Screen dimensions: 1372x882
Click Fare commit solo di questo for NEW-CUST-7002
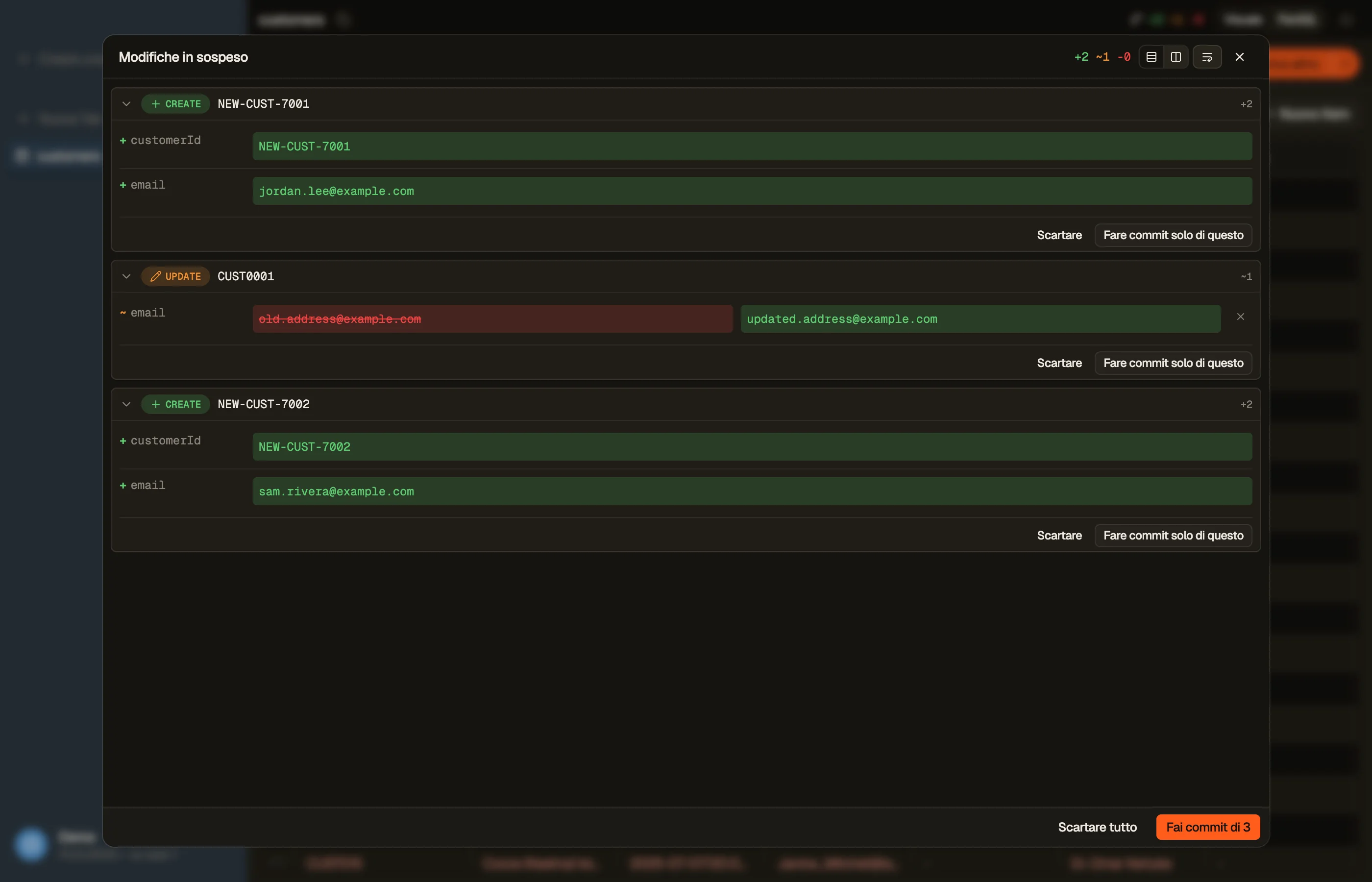tap(1173, 535)
